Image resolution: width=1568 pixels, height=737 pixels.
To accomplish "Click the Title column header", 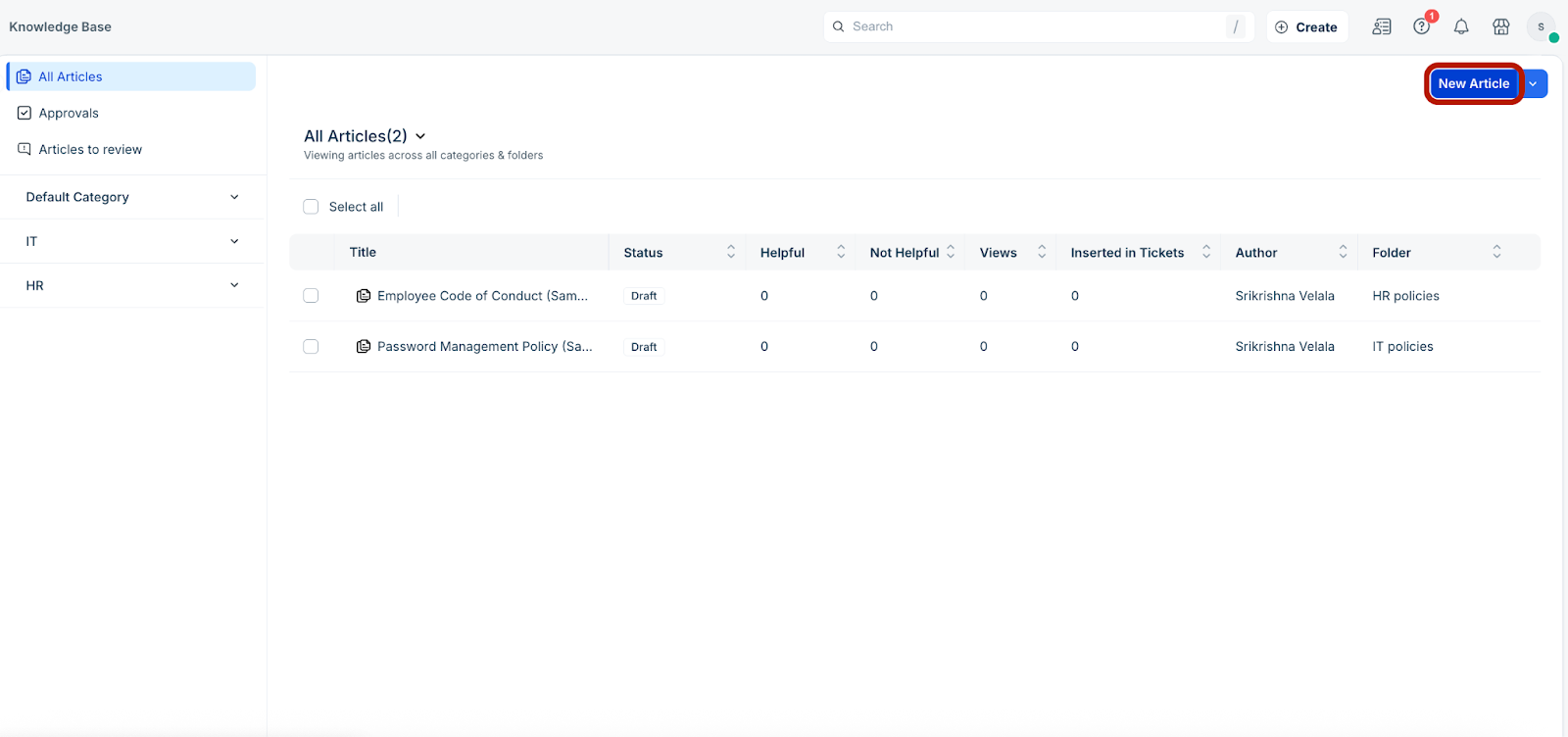I will (x=363, y=252).
